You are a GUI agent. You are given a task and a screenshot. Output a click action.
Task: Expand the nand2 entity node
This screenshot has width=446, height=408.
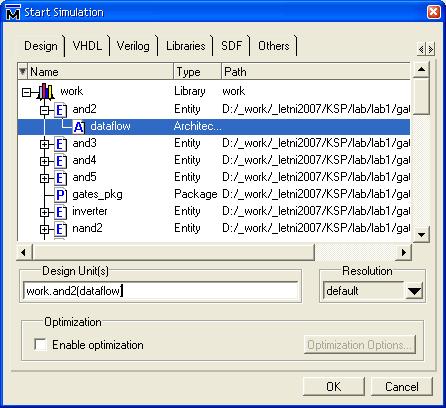44,229
